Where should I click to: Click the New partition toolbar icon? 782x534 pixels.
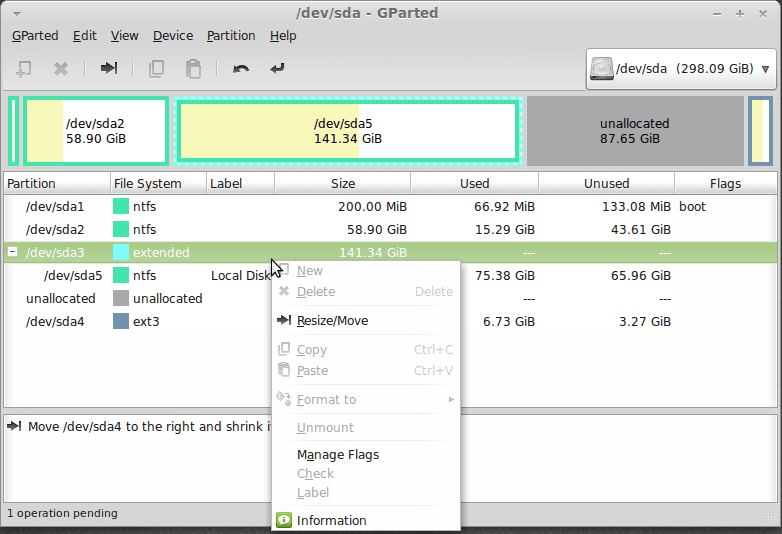[x=23, y=68]
